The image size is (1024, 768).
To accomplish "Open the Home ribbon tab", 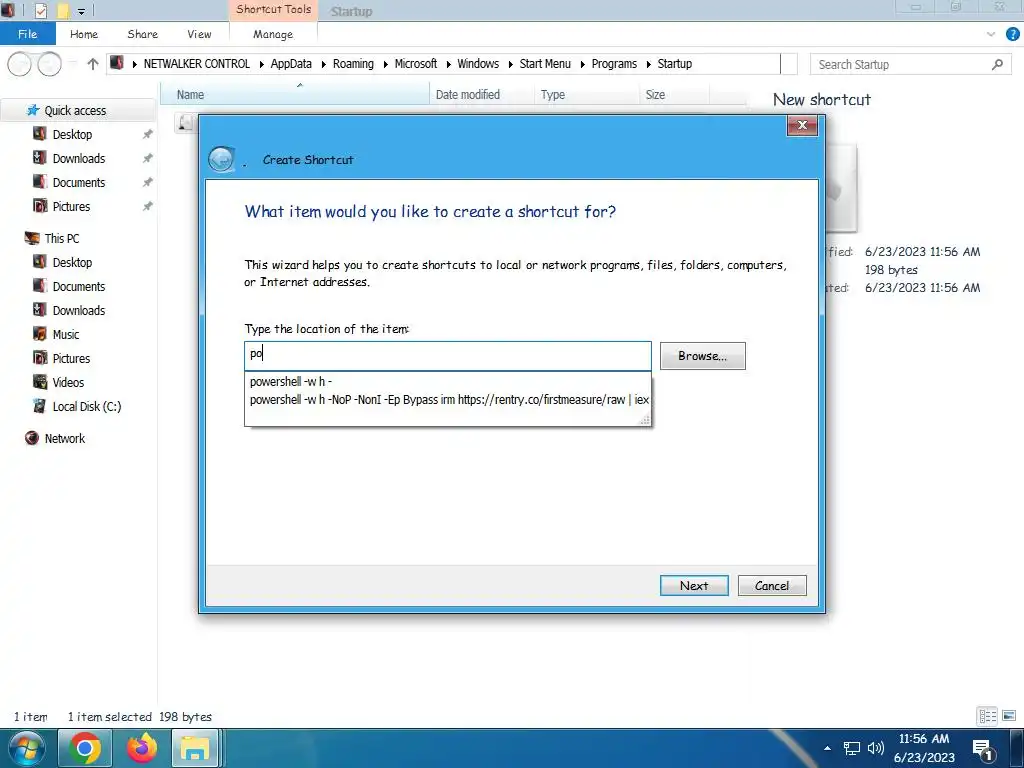I will (x=84, y=34).
